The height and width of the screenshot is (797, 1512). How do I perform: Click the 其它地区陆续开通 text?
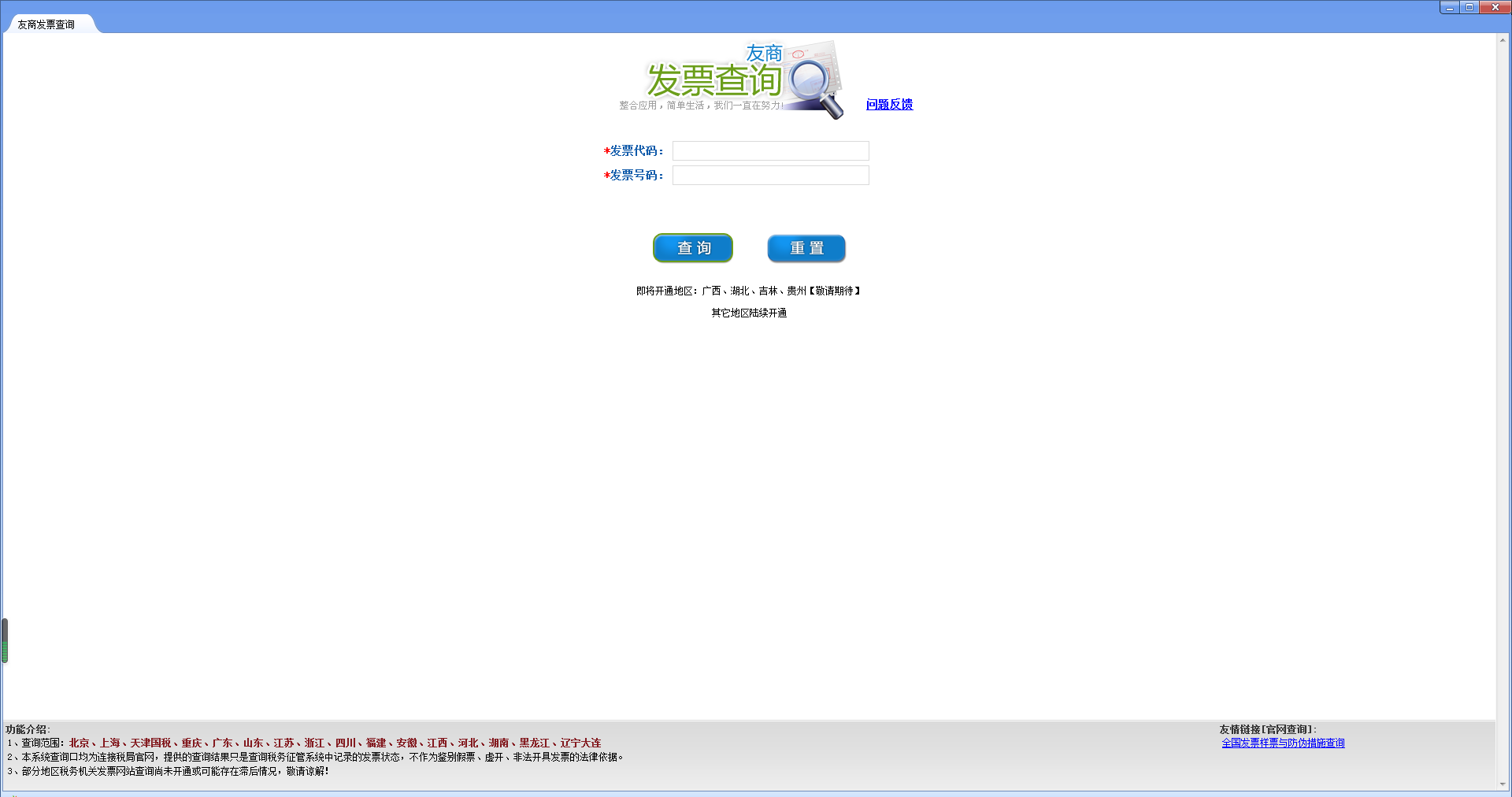coord(749,313)
